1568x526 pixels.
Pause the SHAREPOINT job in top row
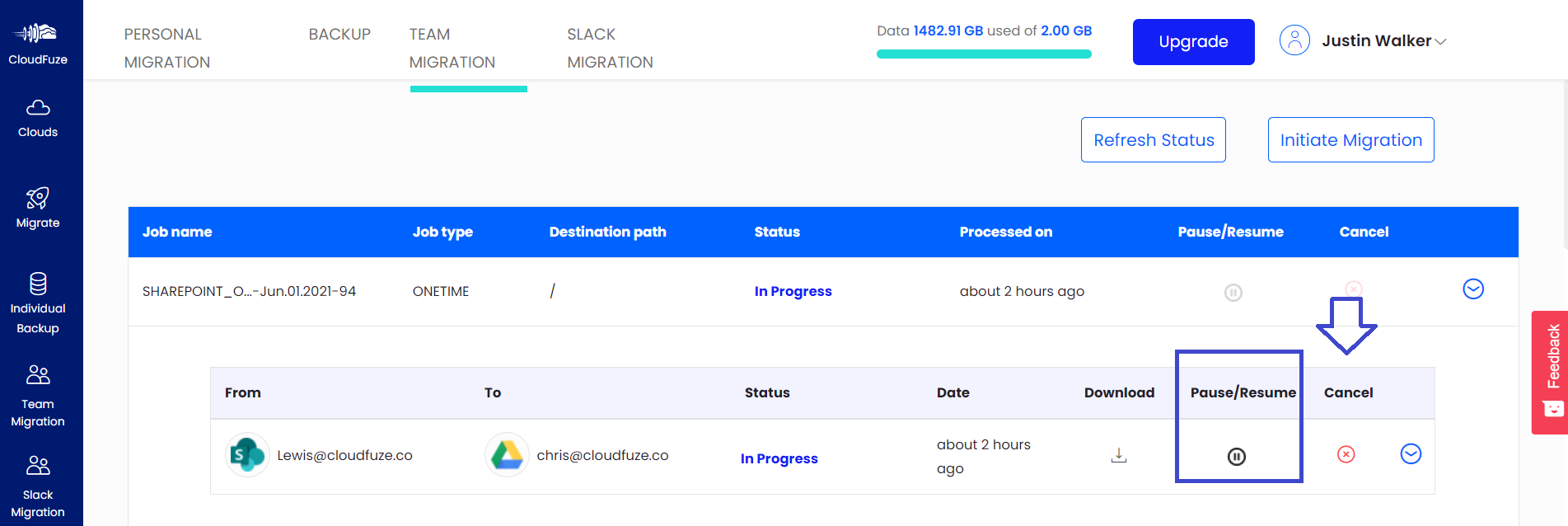pos(1233,293)
